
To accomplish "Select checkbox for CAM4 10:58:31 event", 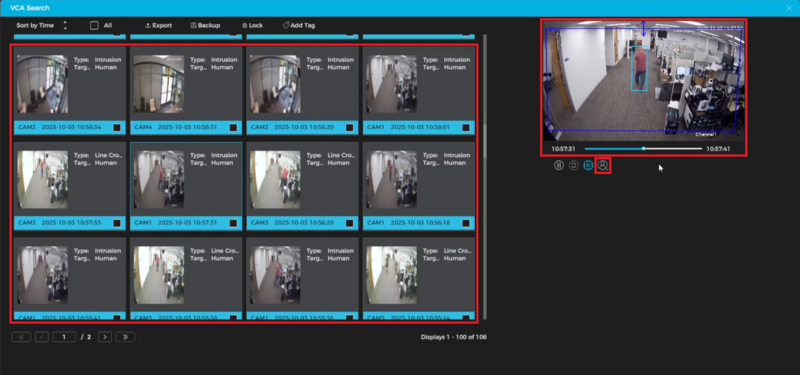I will pos(233,128).
